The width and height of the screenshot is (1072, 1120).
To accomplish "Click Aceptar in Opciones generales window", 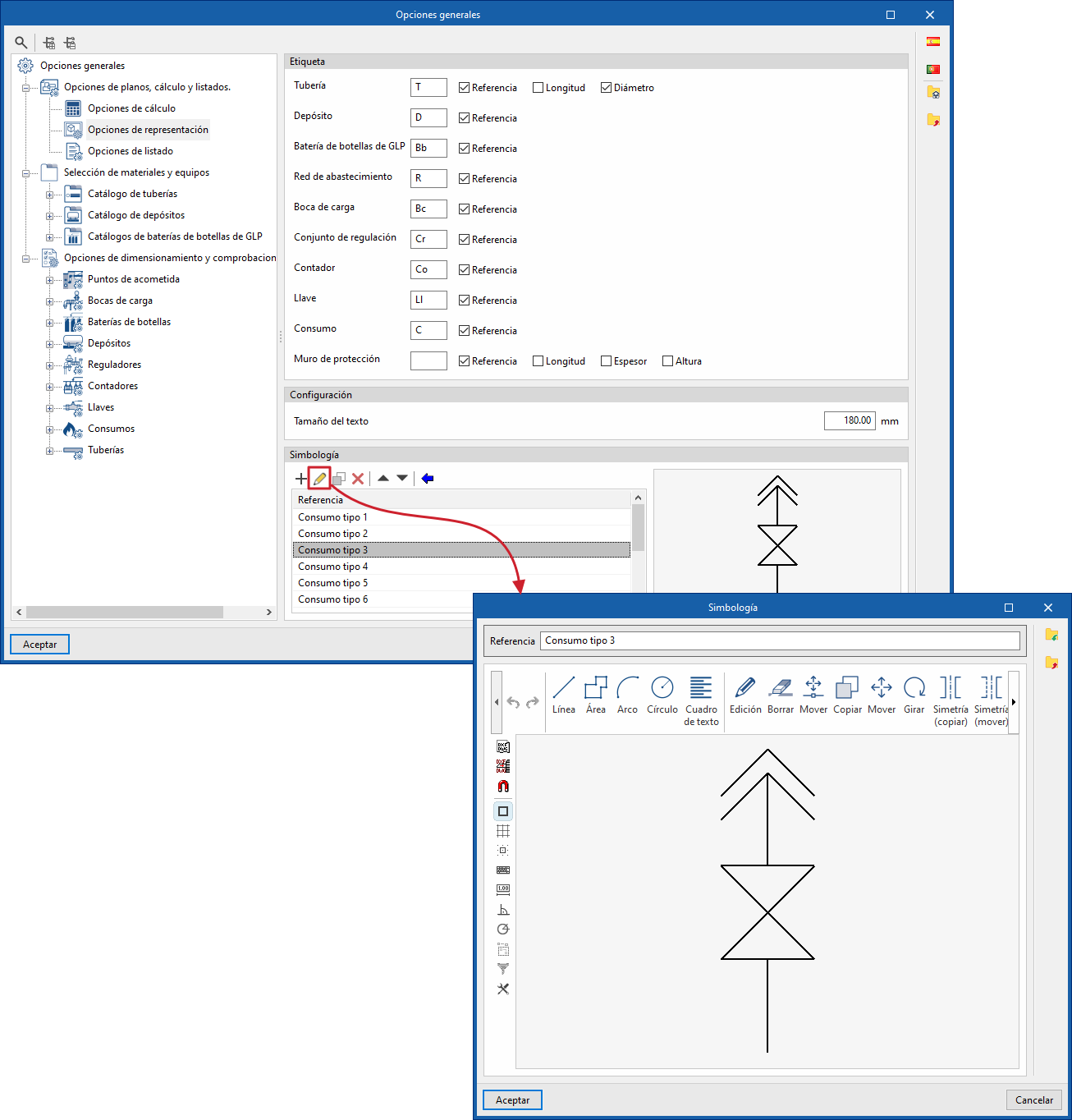I will coord(40,645).
